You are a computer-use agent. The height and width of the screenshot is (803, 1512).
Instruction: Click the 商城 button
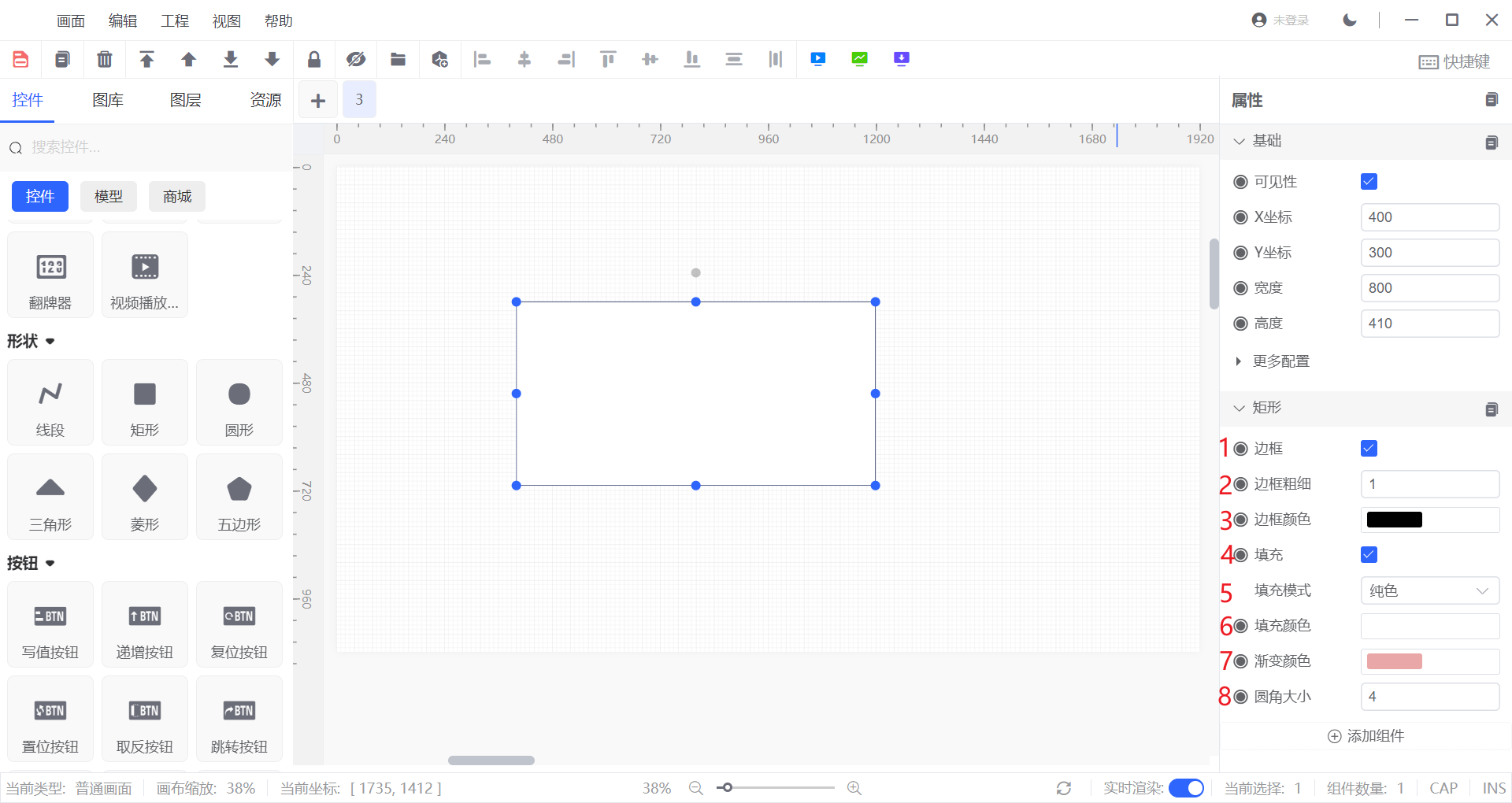(x=177, y=197)
